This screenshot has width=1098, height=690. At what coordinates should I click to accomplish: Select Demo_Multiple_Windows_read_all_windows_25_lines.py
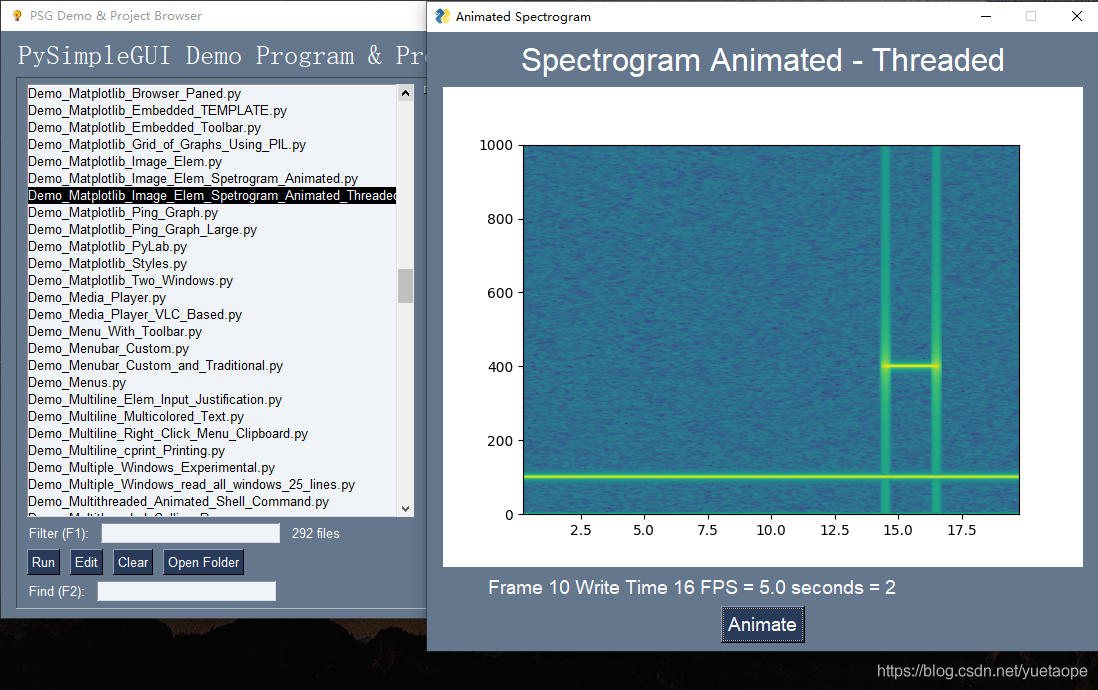pyautogui.click(x=211, y=484)
